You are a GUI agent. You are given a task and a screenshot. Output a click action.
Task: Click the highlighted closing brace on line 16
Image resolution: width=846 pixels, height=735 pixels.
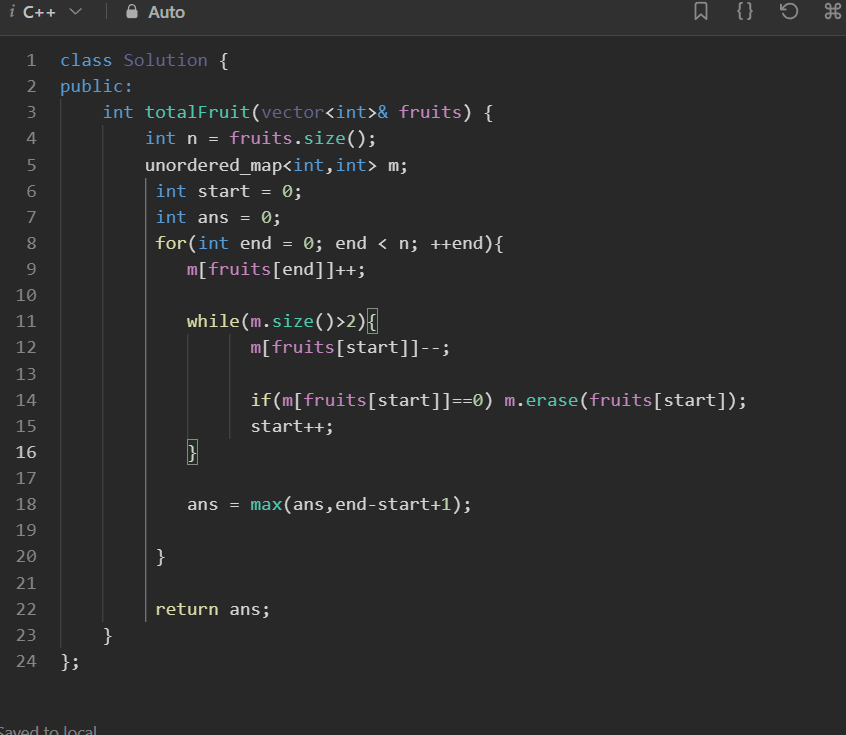pos(192,452)
